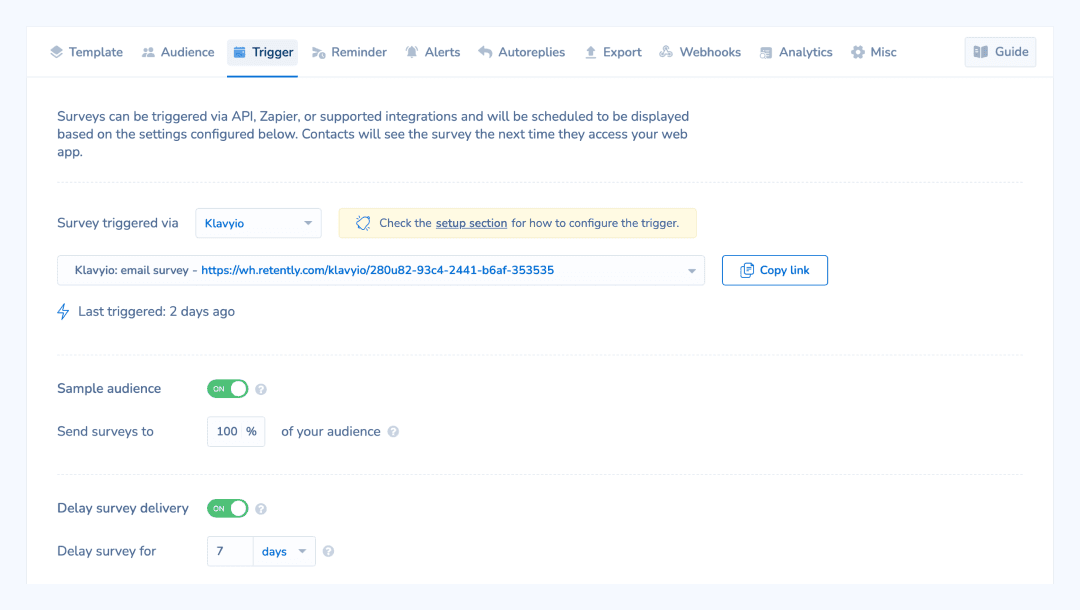Toggle off Delay survey delivery switch

pos(227,509)
